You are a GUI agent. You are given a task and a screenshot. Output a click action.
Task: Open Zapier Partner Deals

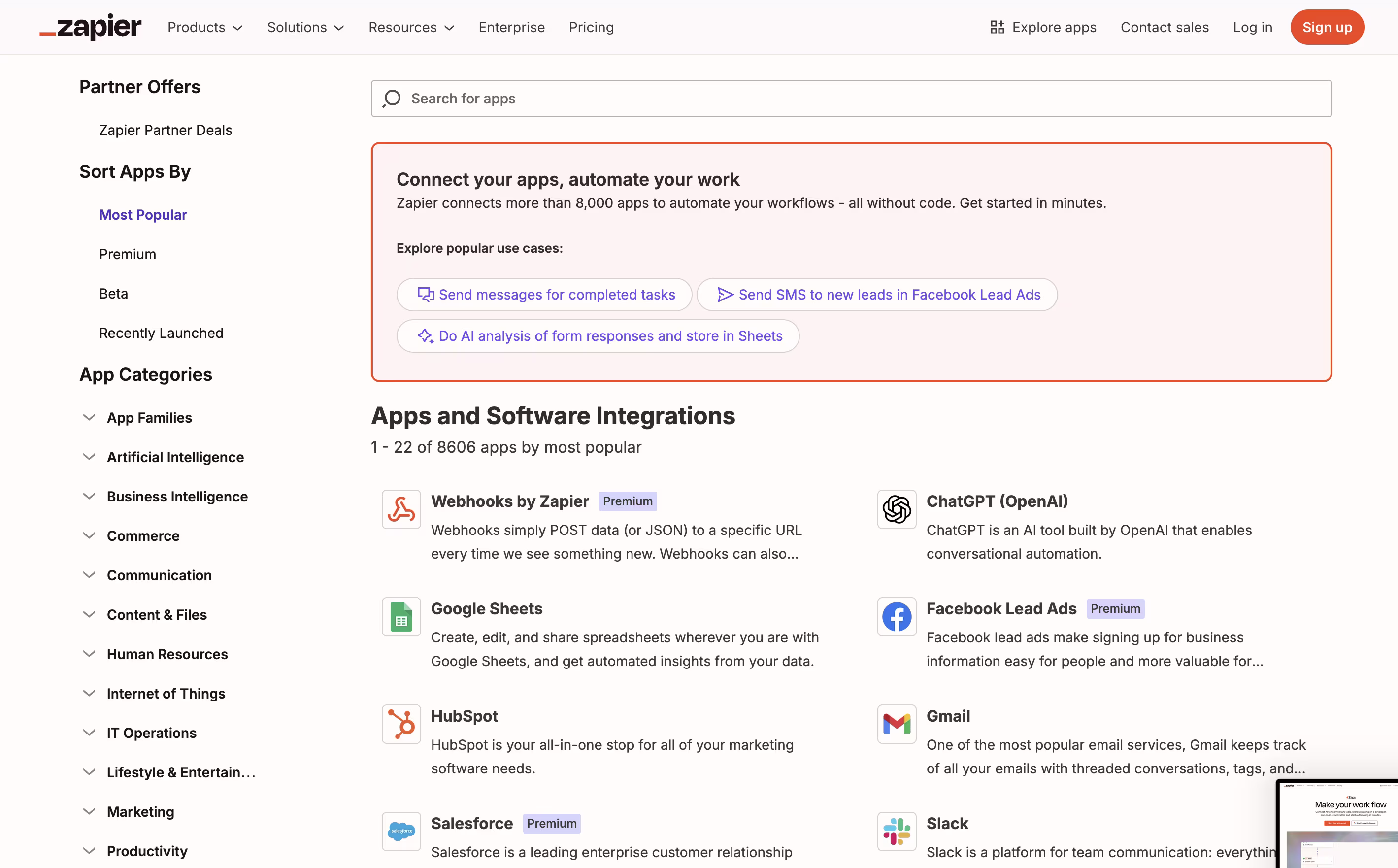tap(166, 131)
